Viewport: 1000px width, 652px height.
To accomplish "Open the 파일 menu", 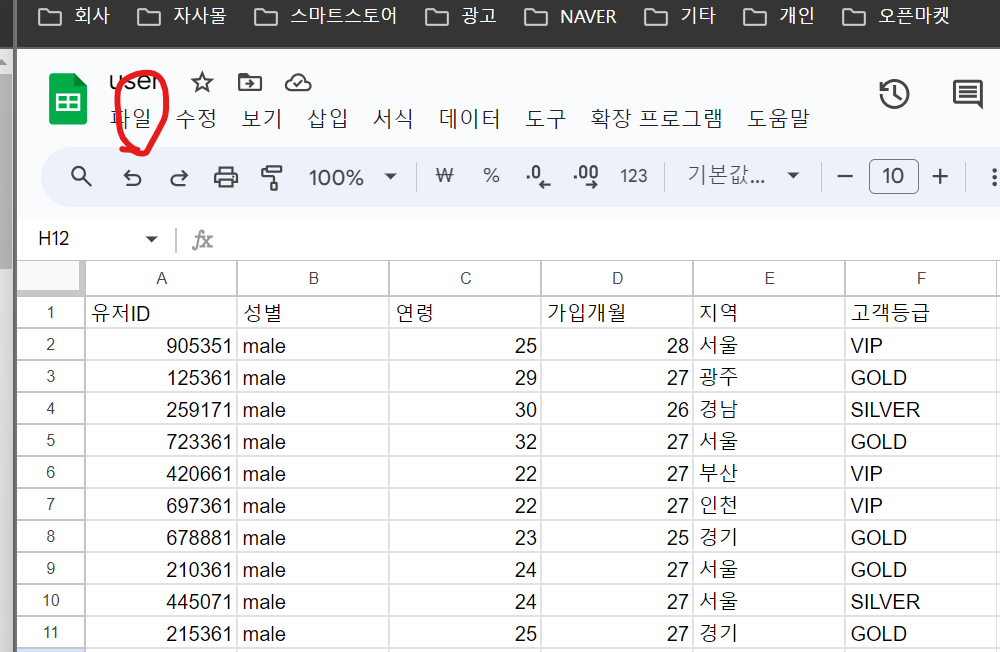I will point(131,119).
